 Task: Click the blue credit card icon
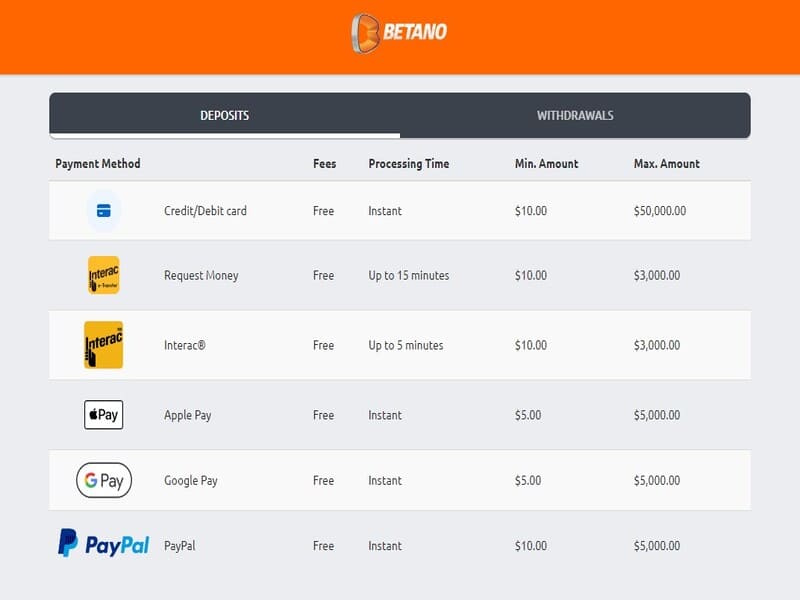point(103,211)
